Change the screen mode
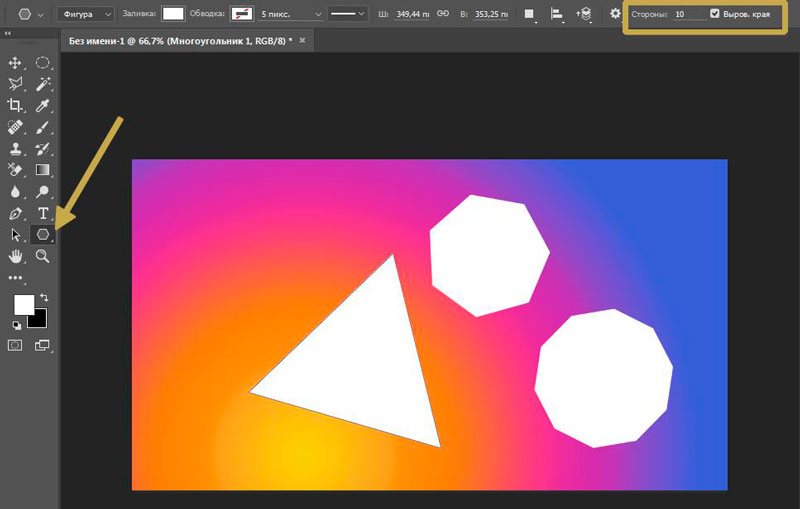Image resolution: width=800 pixels, height=509 pixels. pyautogui.click(x=42, y=345)
